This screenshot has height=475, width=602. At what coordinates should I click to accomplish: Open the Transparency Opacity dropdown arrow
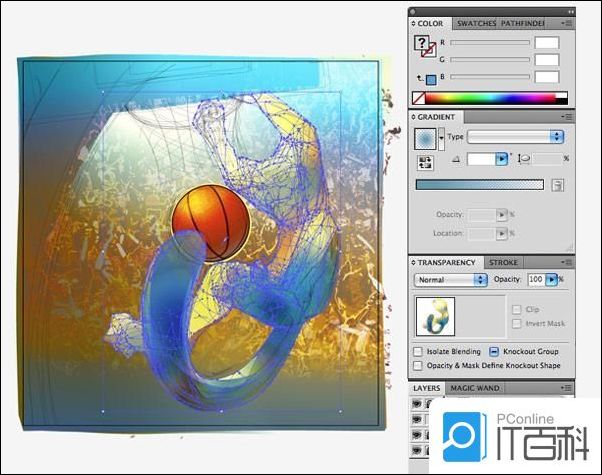coord(551,279)
